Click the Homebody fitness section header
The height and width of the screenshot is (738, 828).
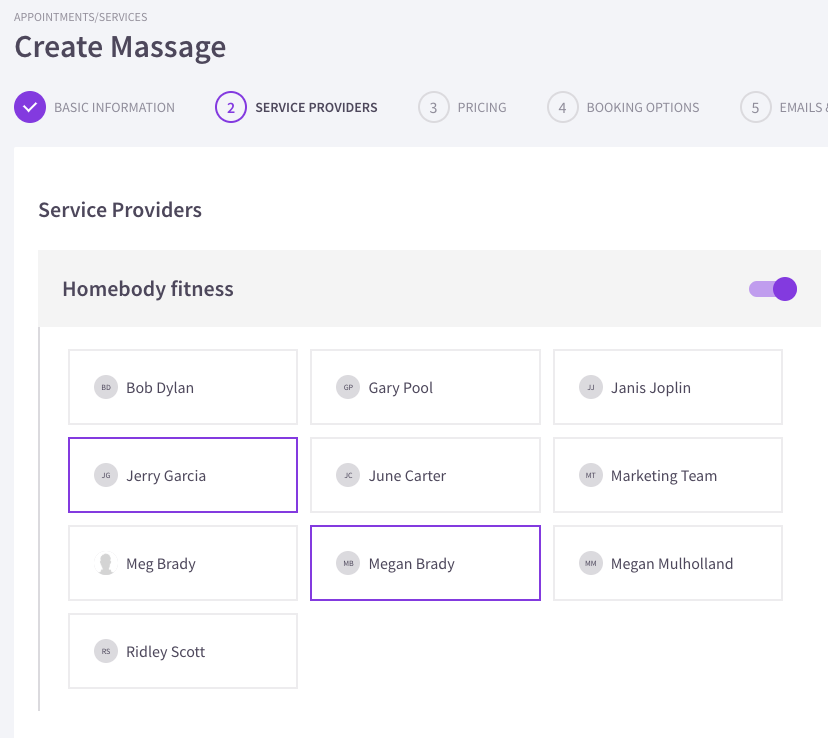pos(429,289)
